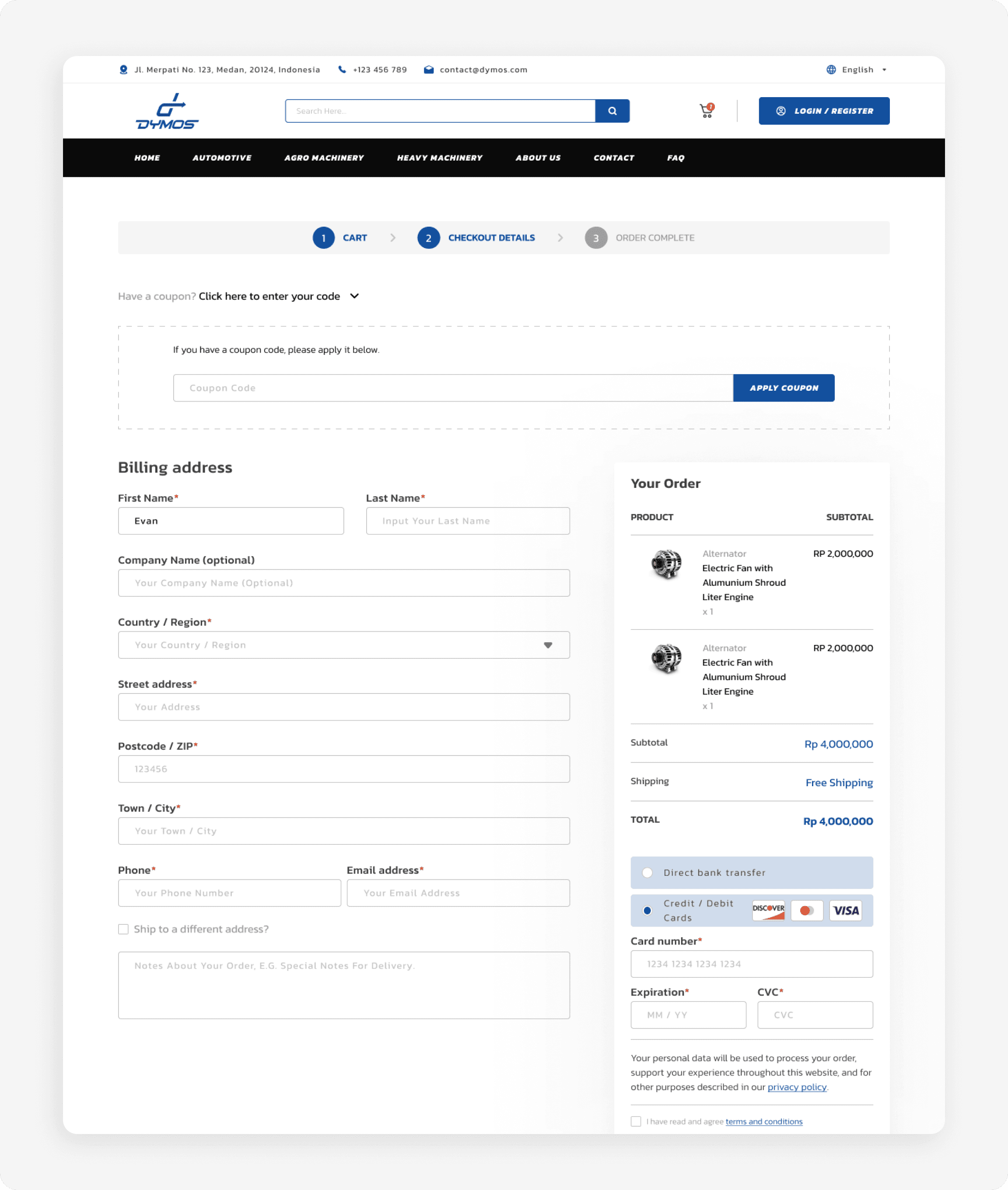Go to Automotive menu item
Screen dimensions: 1008x1190
coord(222,157)
